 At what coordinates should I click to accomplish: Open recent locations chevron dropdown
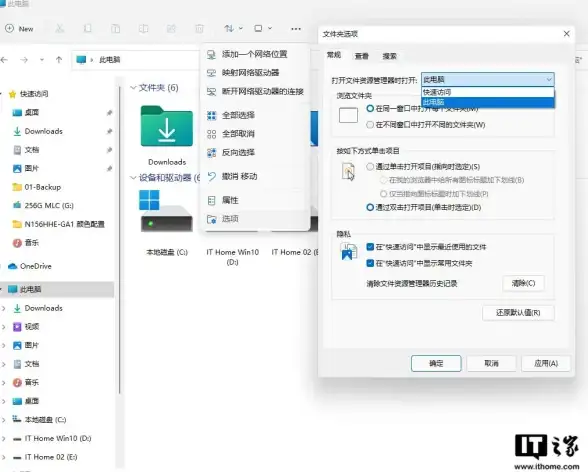42,60
